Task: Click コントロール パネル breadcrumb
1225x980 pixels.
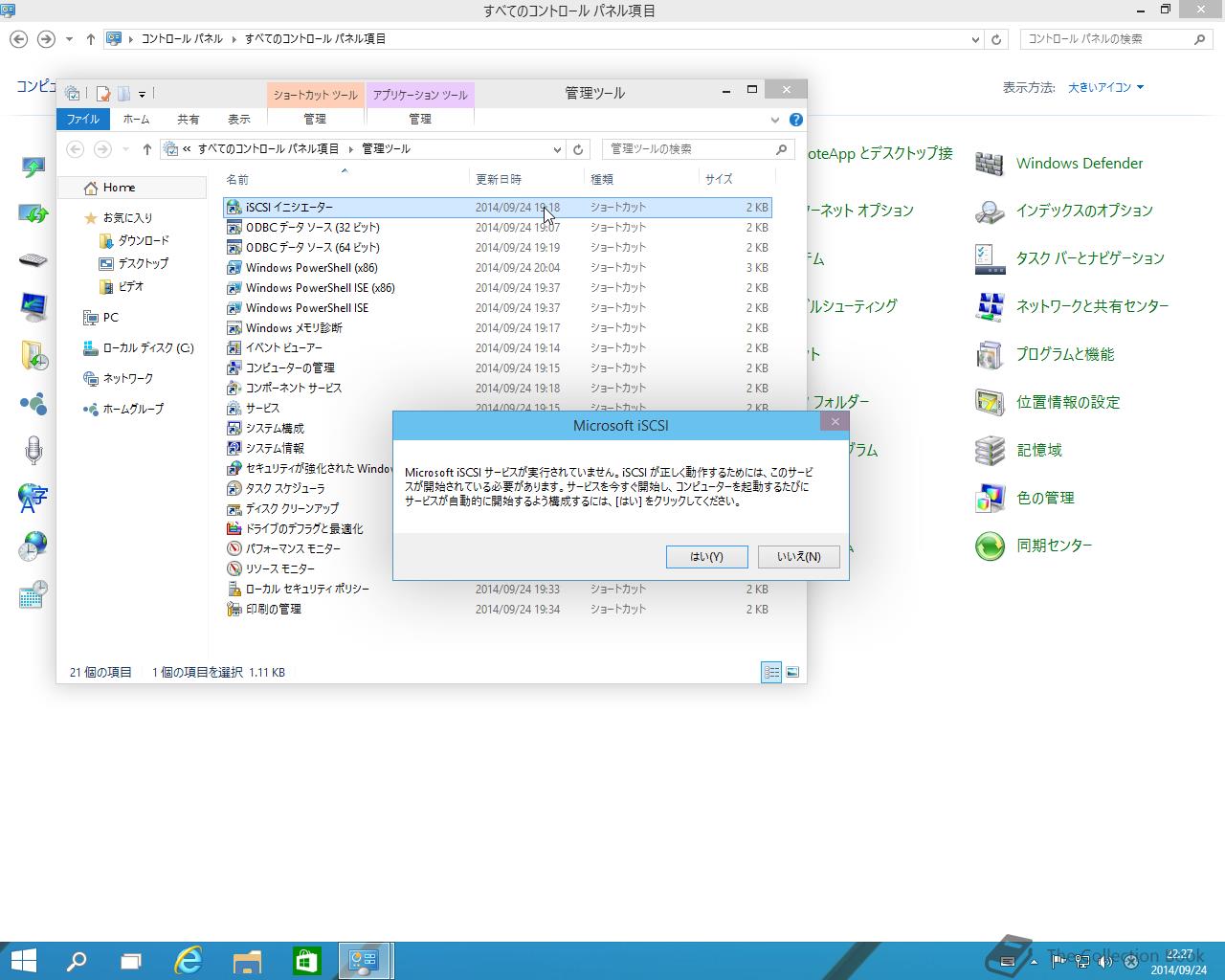Action: pos(182,39)
